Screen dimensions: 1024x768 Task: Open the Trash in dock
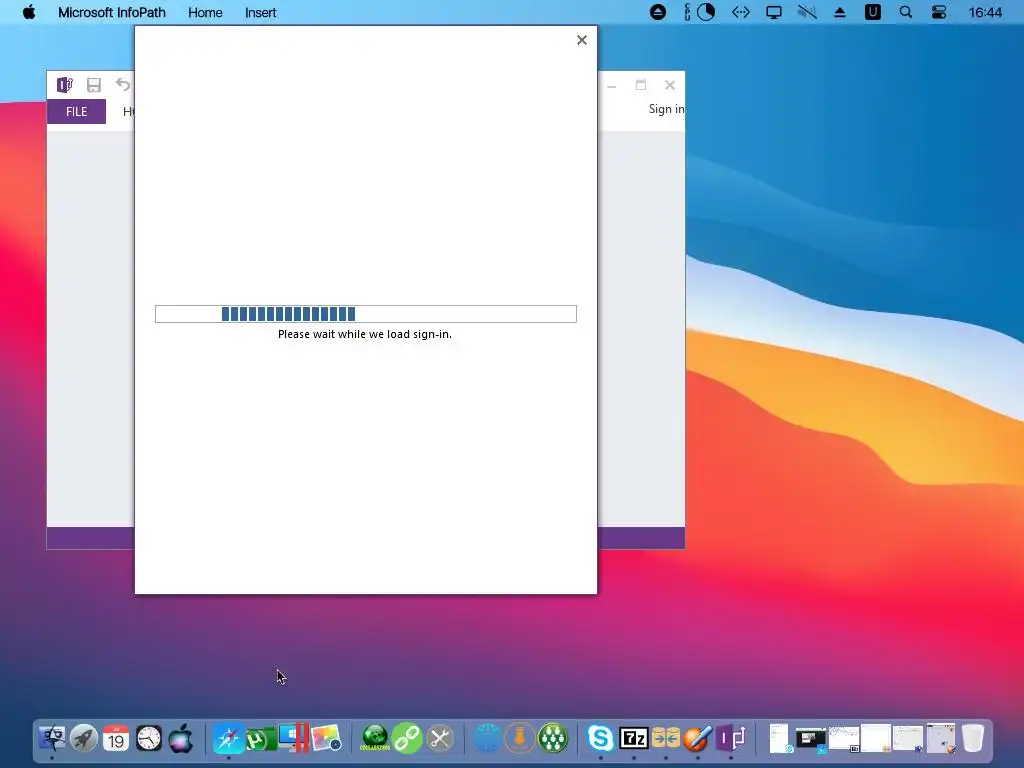972,739
